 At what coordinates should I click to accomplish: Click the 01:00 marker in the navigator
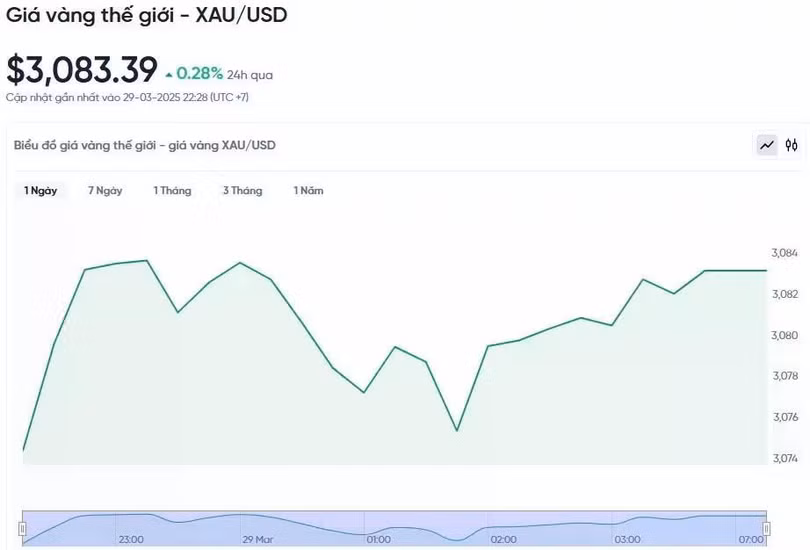click(x=379, y=539)
